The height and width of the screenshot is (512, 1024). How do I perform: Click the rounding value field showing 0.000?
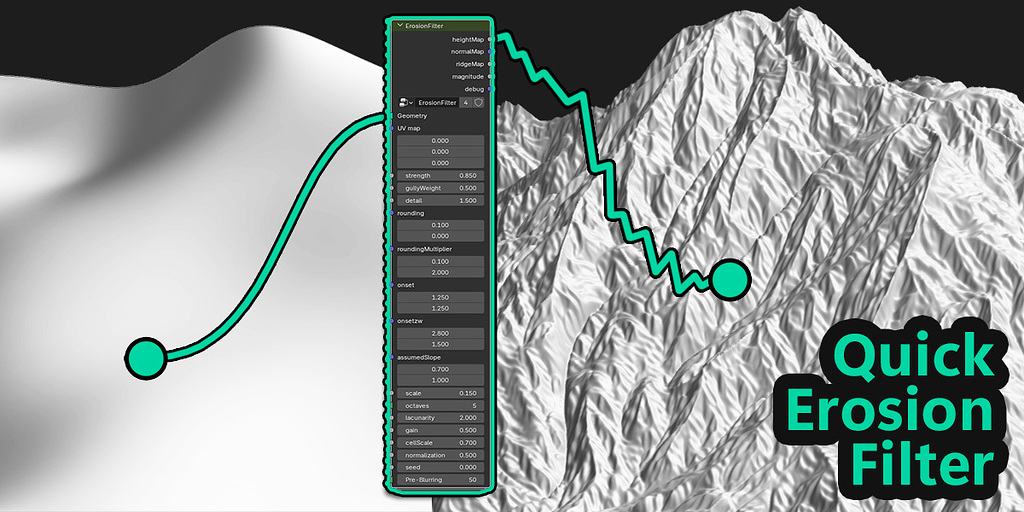coord(441,236)
